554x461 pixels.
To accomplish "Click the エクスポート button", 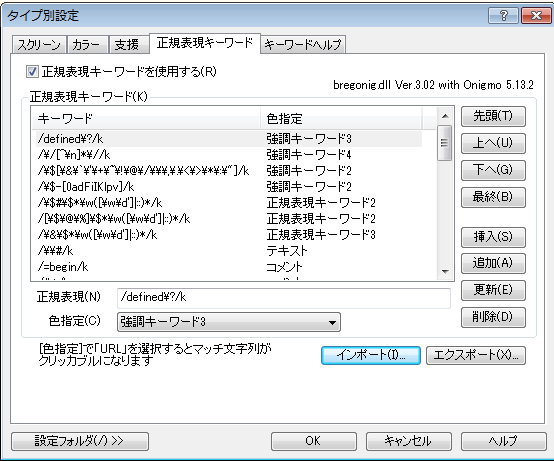I will click(476, 355).
